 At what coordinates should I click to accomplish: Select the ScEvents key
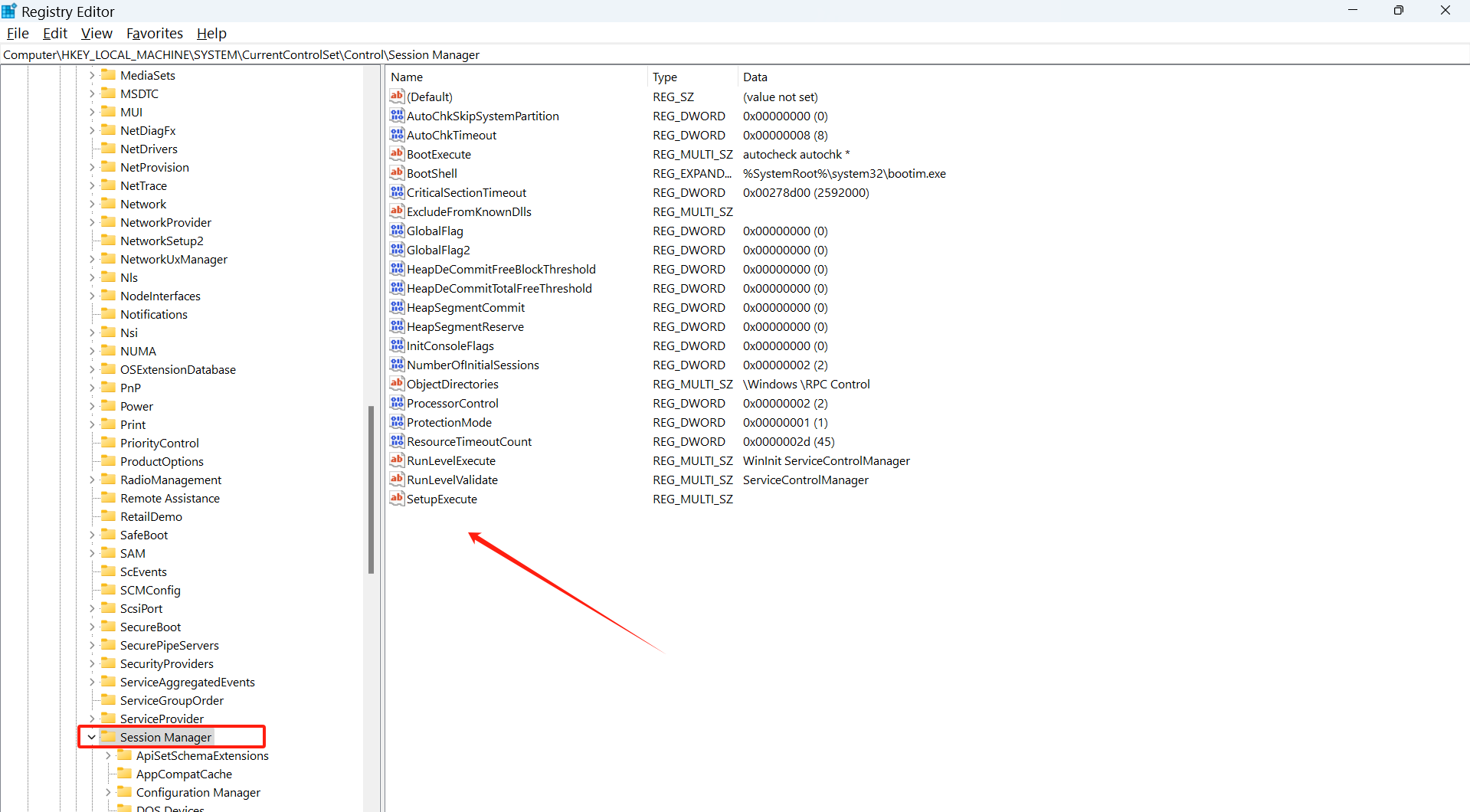click(x=143, y=571)
